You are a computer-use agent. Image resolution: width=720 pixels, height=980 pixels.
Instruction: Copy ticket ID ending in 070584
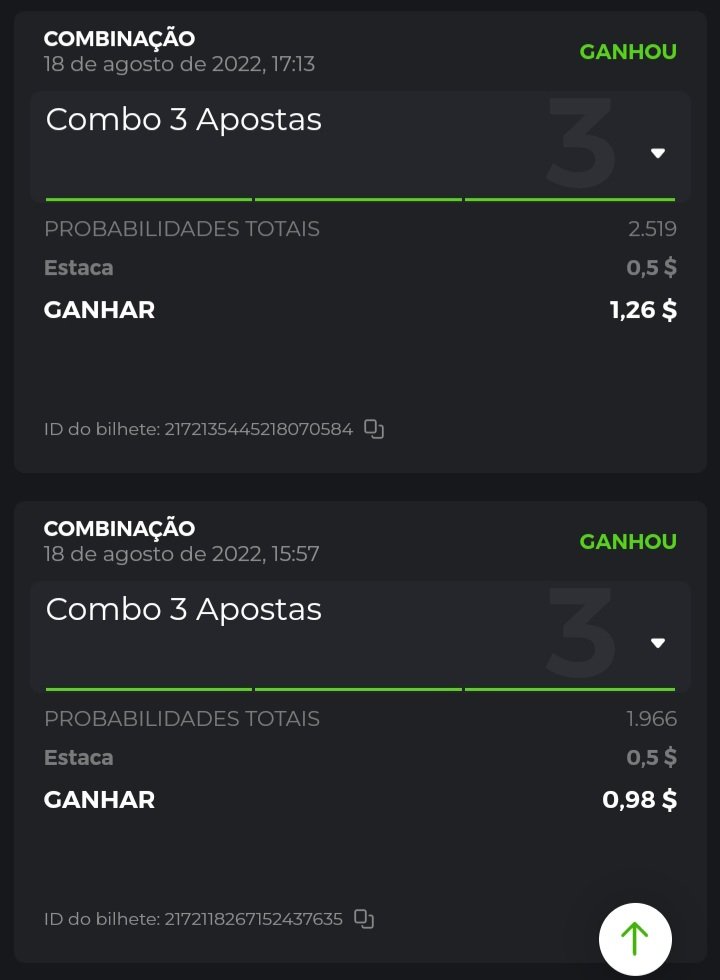(374, 429)
